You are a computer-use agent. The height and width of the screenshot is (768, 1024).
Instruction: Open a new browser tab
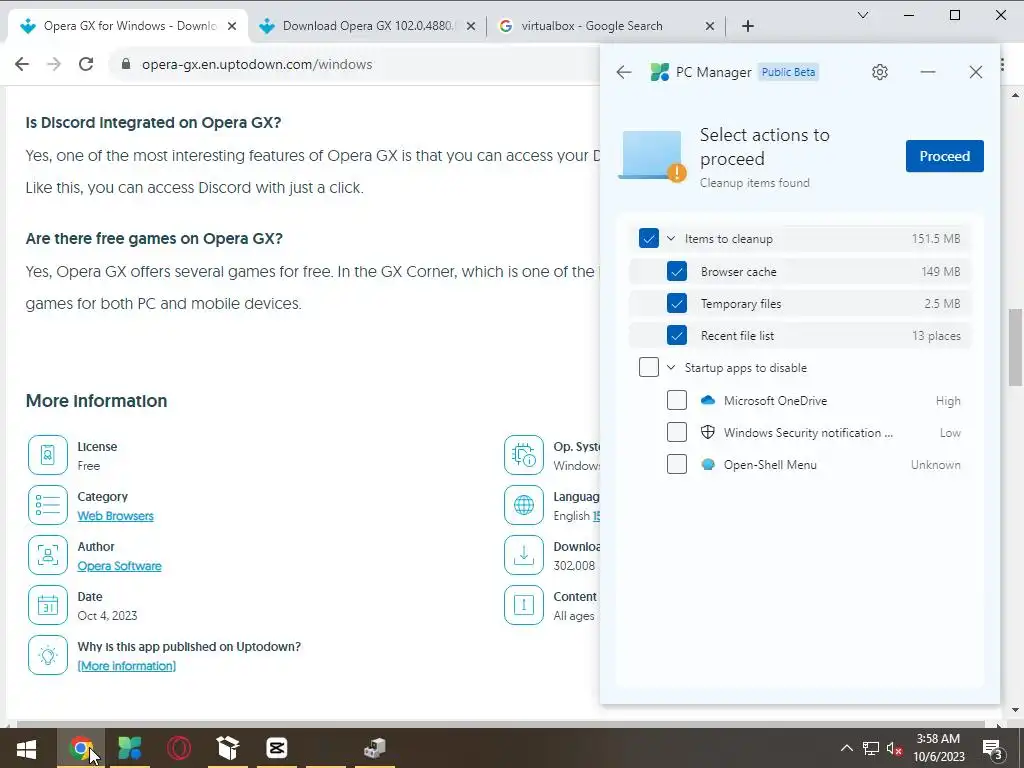coord(748,26)
